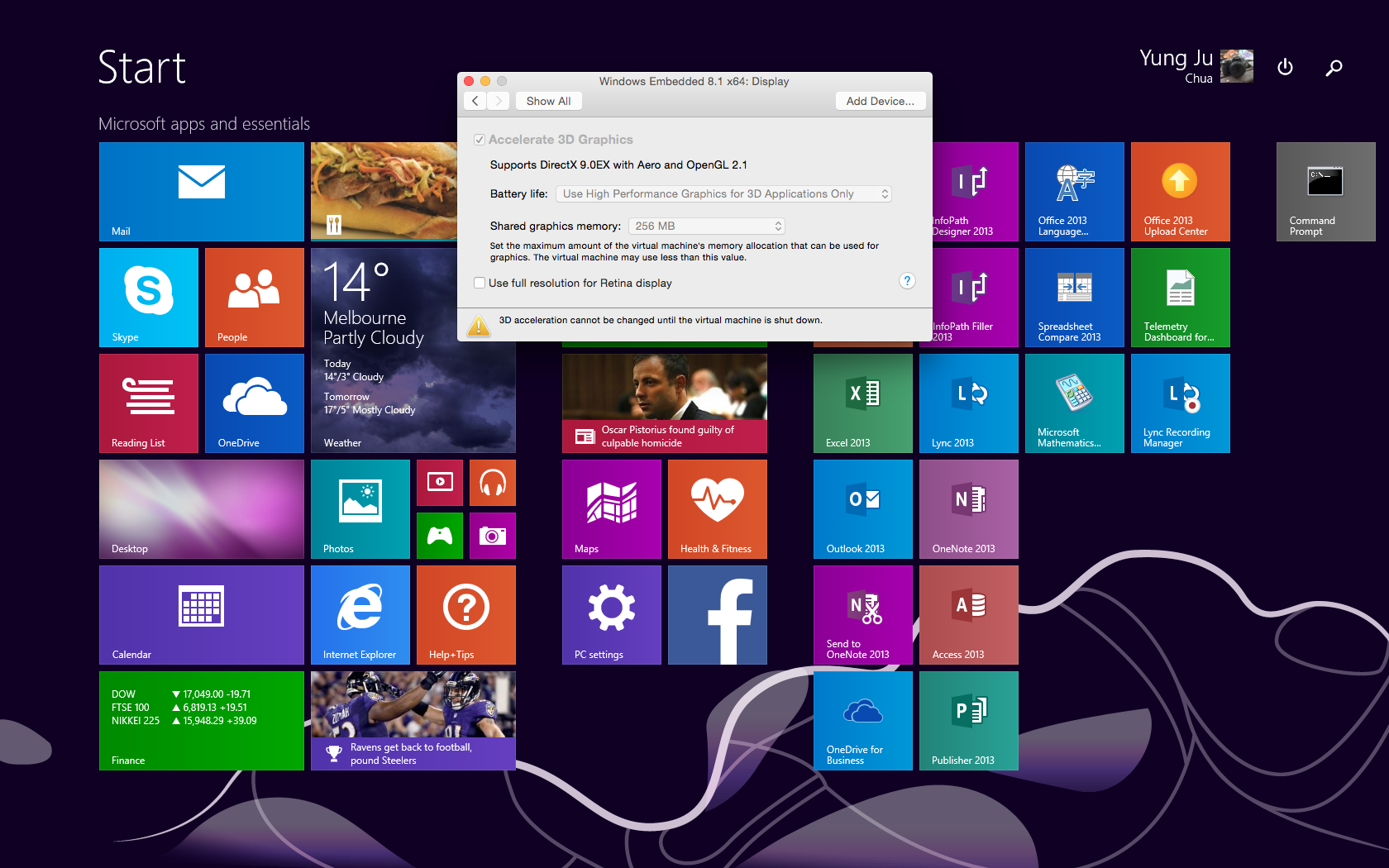Open Office 2013 Language tile
This screenshot has height=868, width=1389.
(1075, 192)
